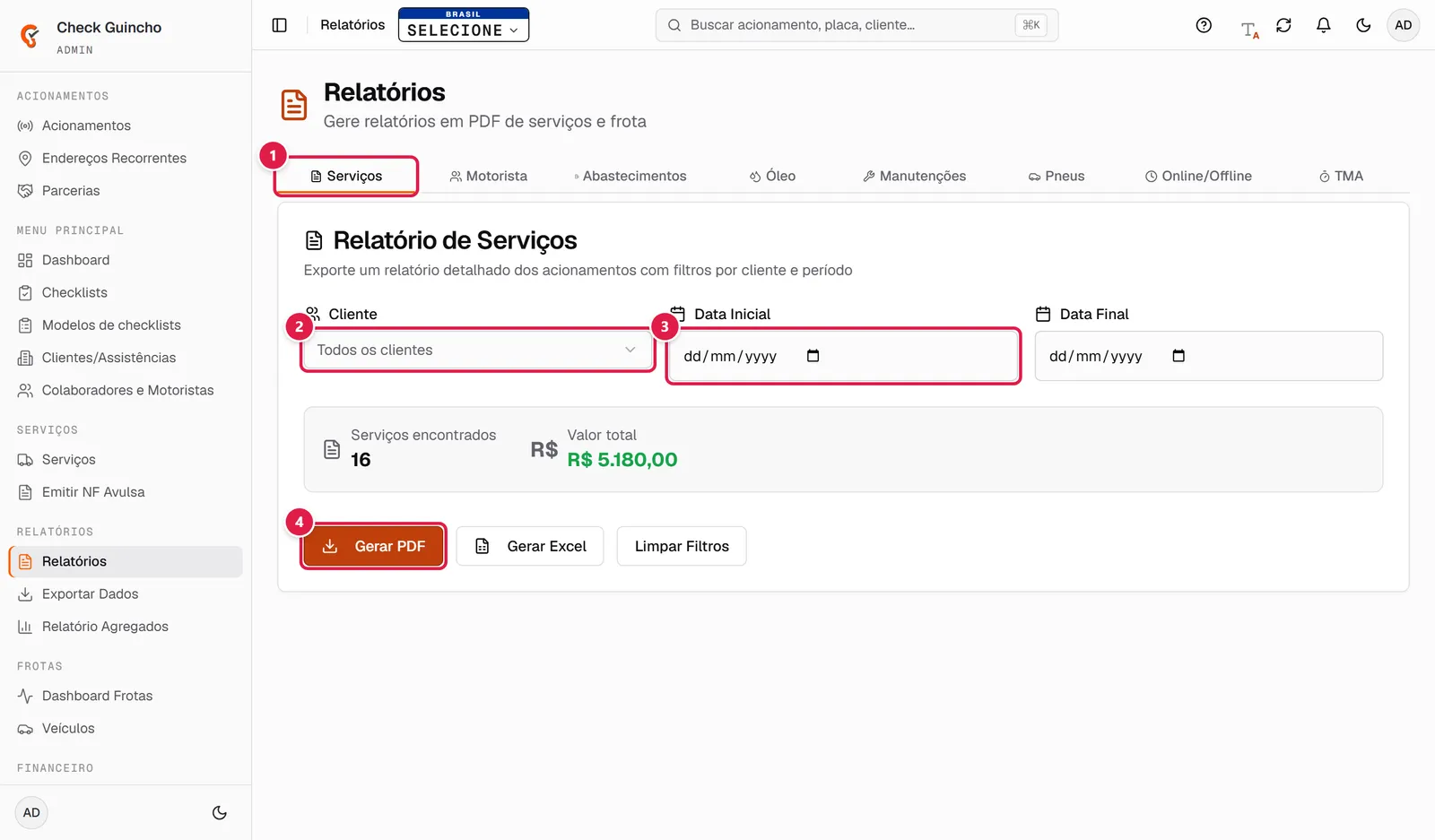Switch to the Serviços tab

(x=346, y=176)
